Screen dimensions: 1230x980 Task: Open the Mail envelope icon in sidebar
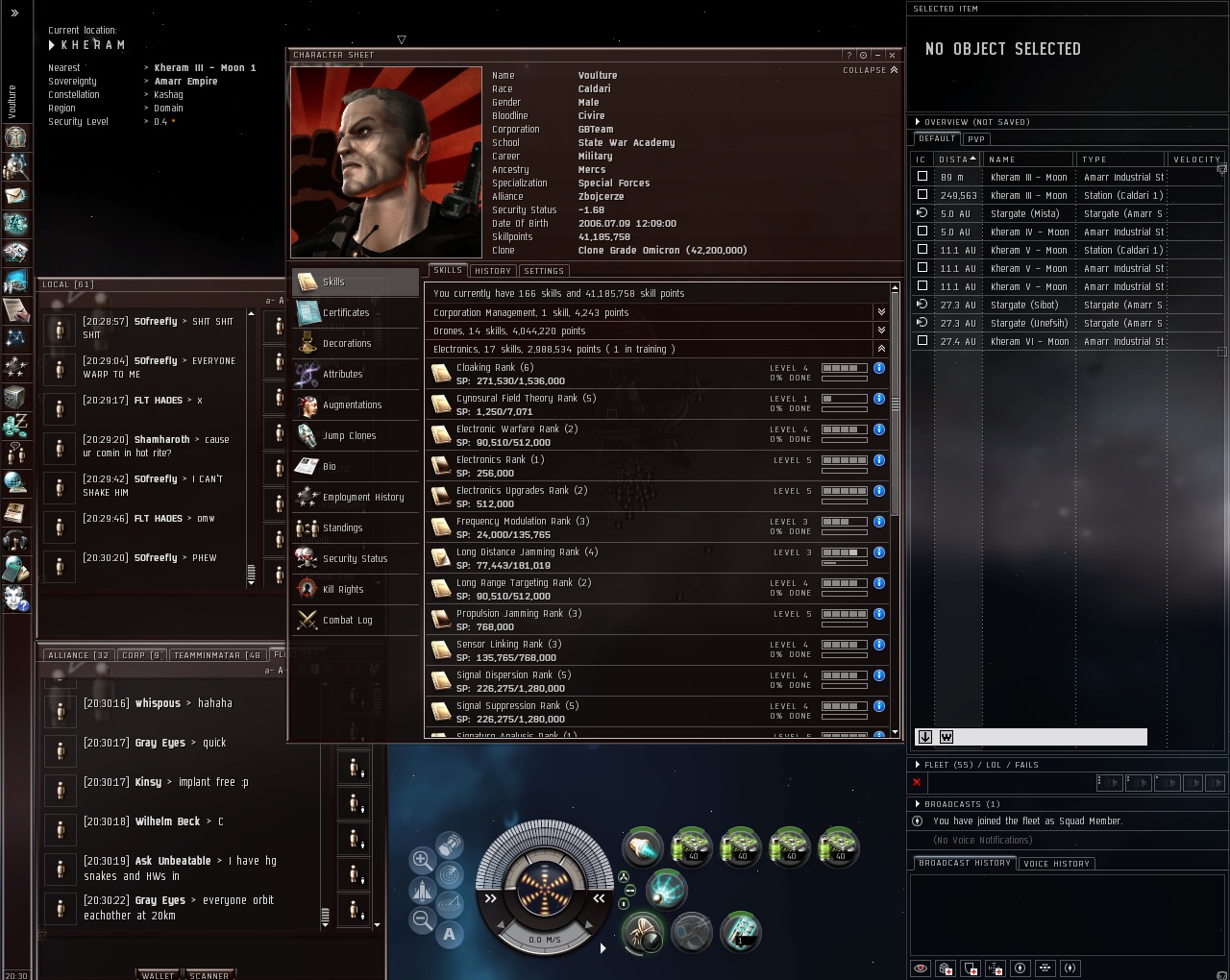click(x=15, y=195)
